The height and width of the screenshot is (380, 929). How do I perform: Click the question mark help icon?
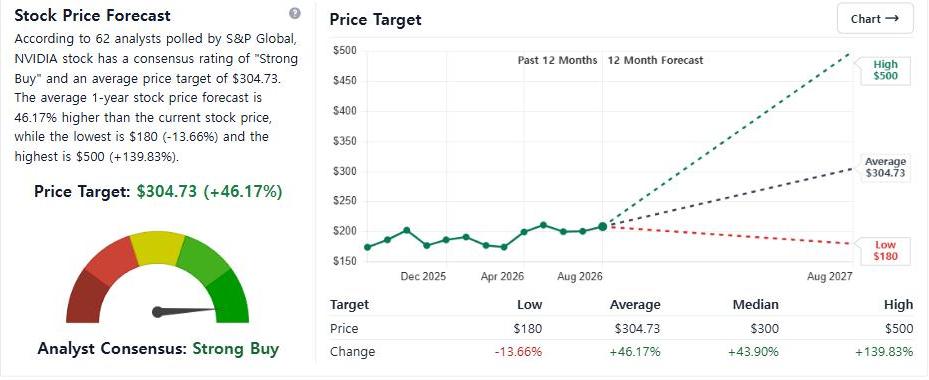coord(294,14)
